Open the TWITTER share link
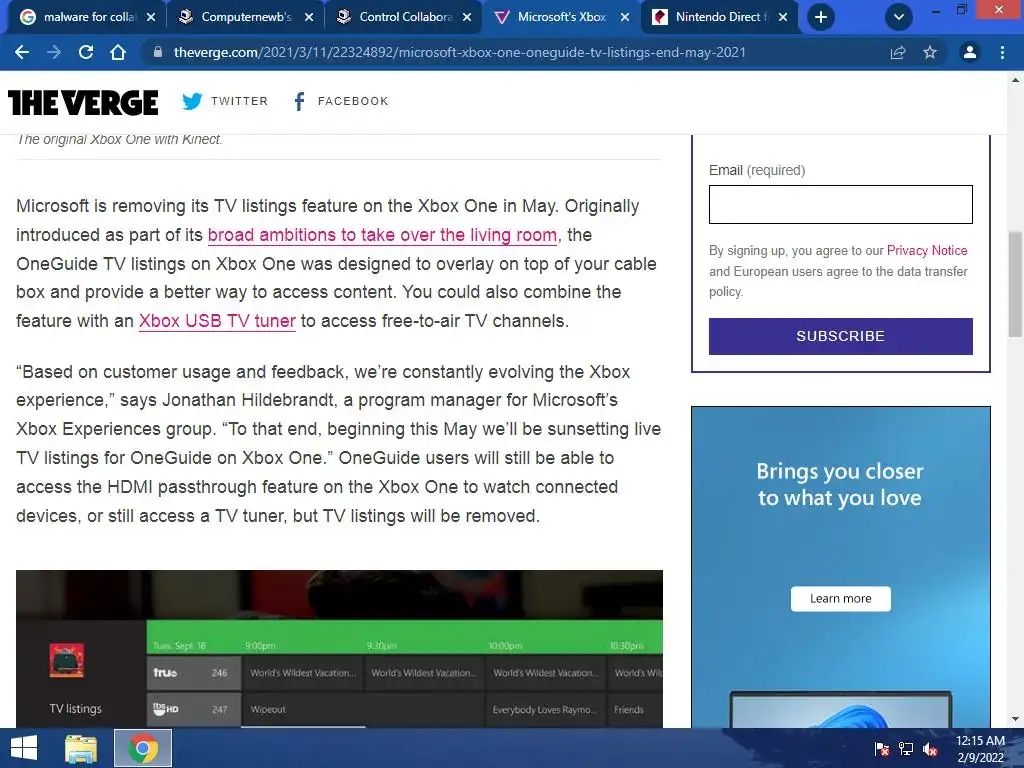1024x768 pixels. tap(239, 101)
